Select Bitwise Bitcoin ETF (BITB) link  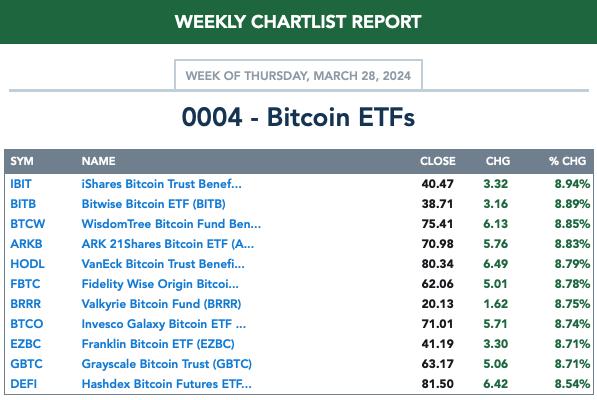[153, 204]
